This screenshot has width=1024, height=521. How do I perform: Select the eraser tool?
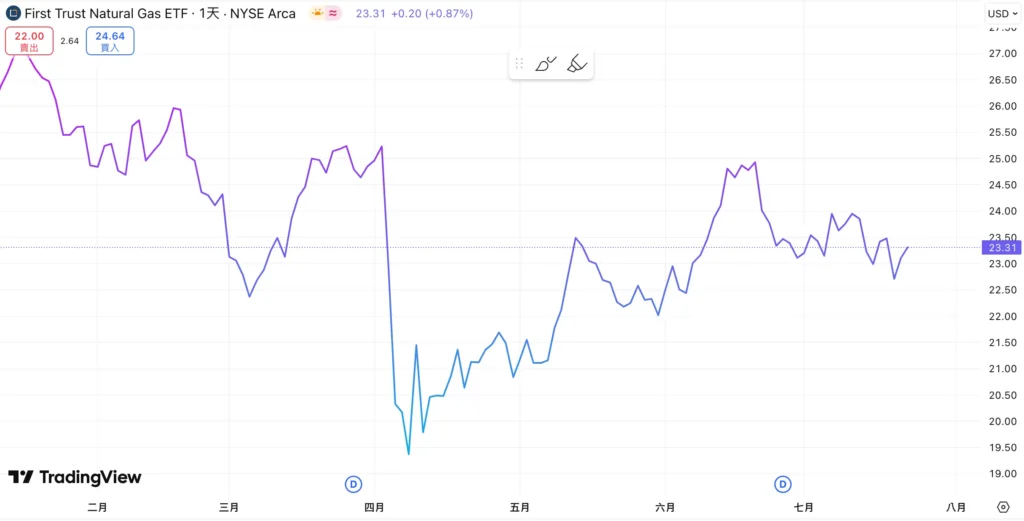point(577,64)
